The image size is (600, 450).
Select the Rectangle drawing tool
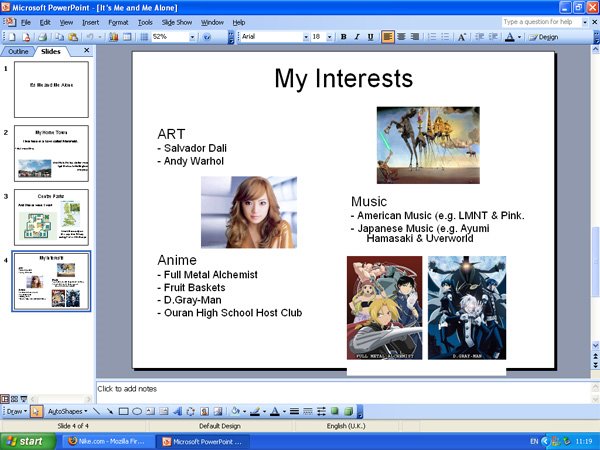[123, 411]
